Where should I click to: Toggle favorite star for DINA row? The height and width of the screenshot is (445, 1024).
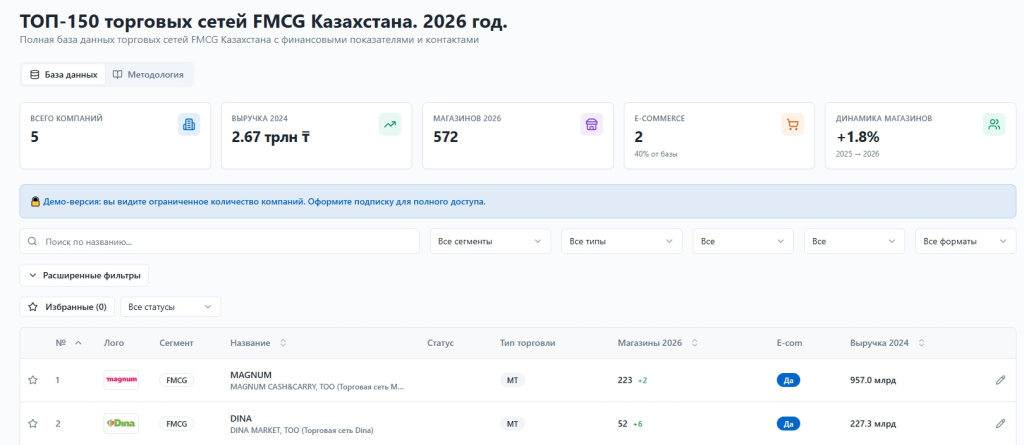click(x=33, y=424)
